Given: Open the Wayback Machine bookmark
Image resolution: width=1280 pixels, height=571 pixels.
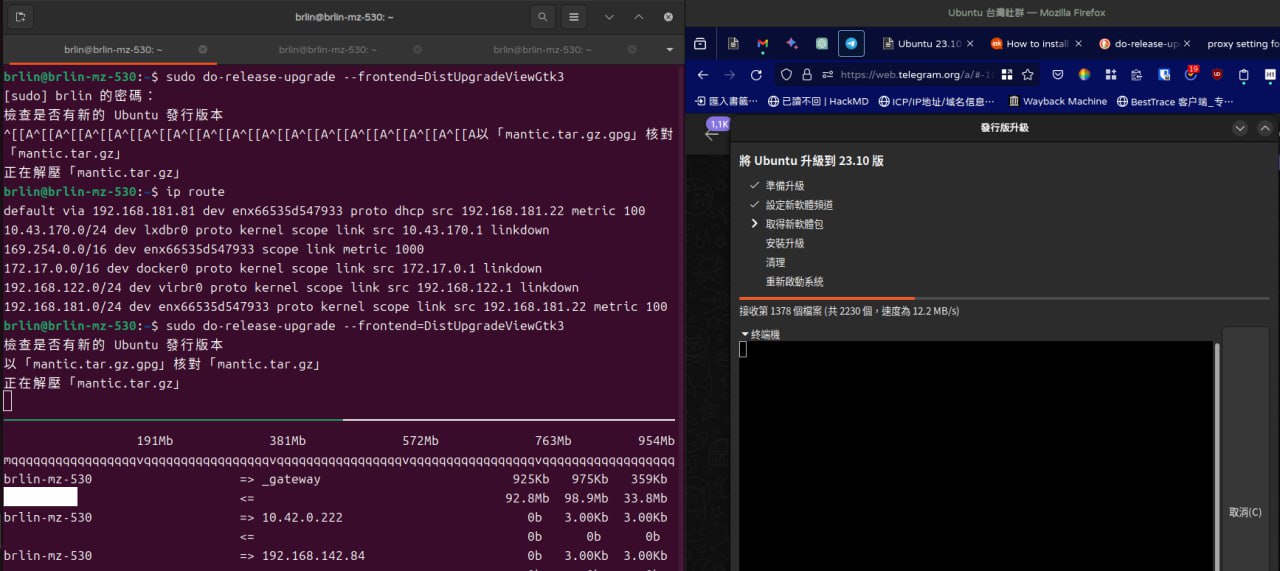Looking at the screenshot, I should click(x=1058, y=101).
